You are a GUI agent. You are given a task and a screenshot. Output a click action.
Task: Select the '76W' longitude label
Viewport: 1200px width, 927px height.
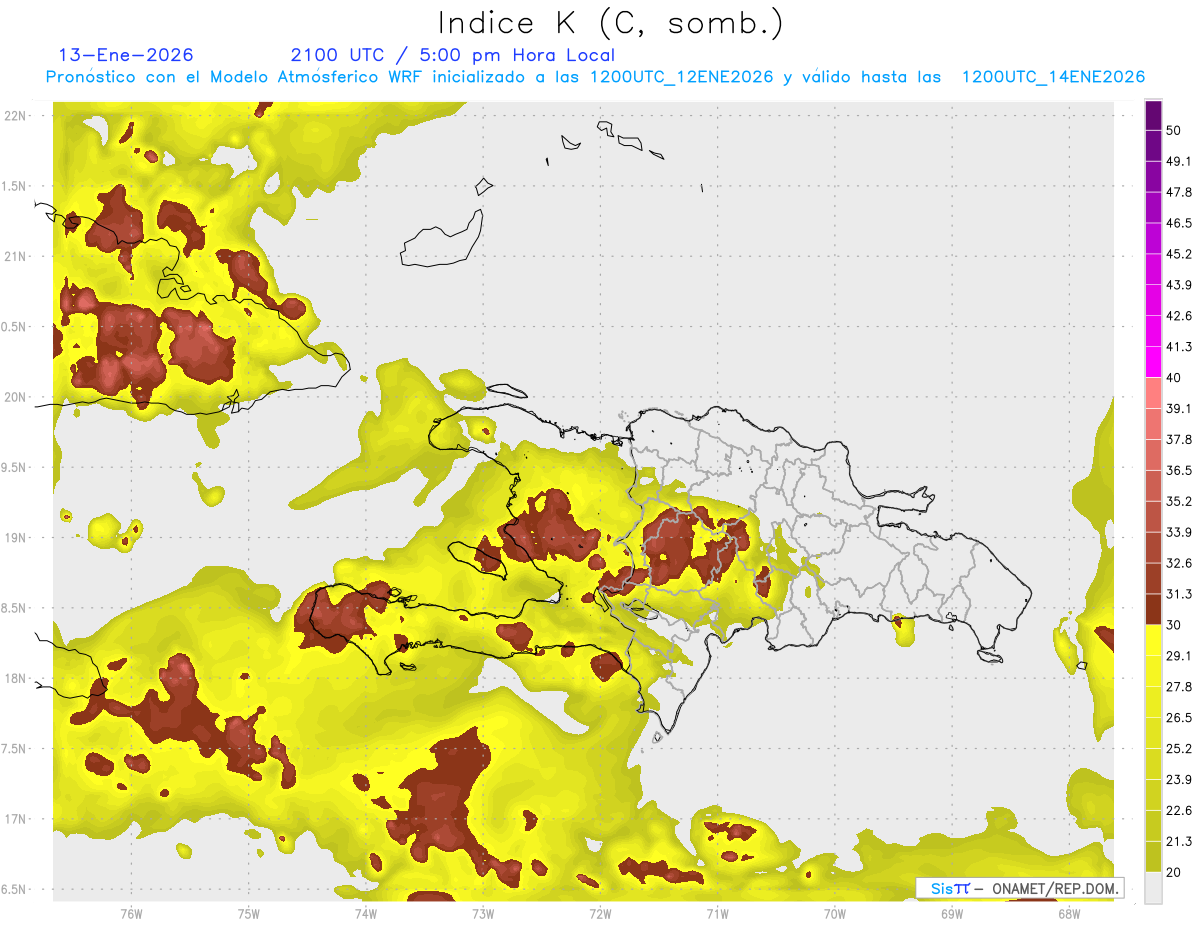click(x=131, y=914)
